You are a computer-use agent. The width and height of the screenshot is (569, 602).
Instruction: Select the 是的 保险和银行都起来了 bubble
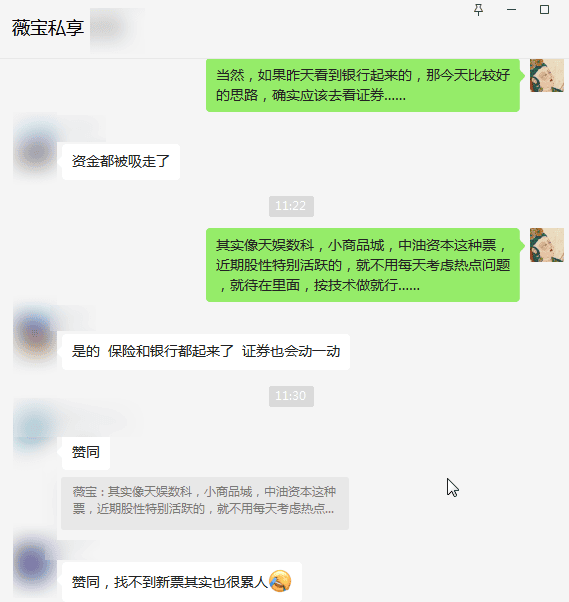206,352
